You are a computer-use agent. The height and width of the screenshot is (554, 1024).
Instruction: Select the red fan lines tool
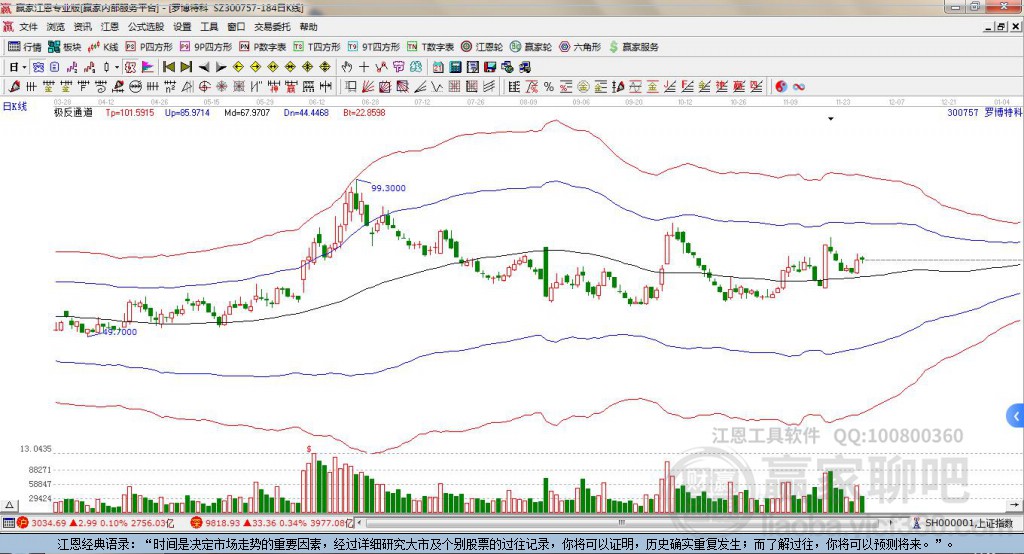[x=367, y=86]
